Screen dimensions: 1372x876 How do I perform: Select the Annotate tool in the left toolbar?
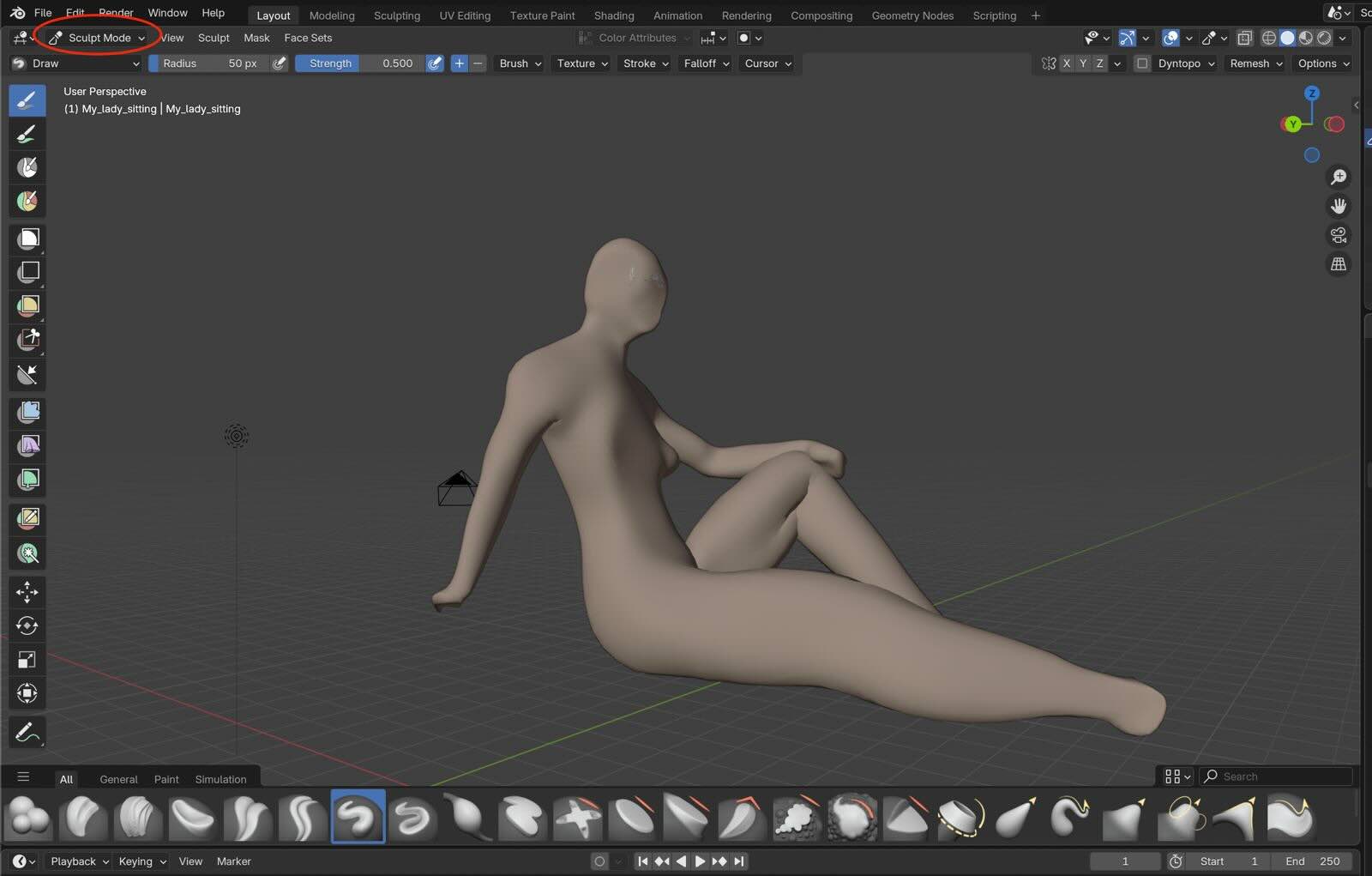(27, 732)
